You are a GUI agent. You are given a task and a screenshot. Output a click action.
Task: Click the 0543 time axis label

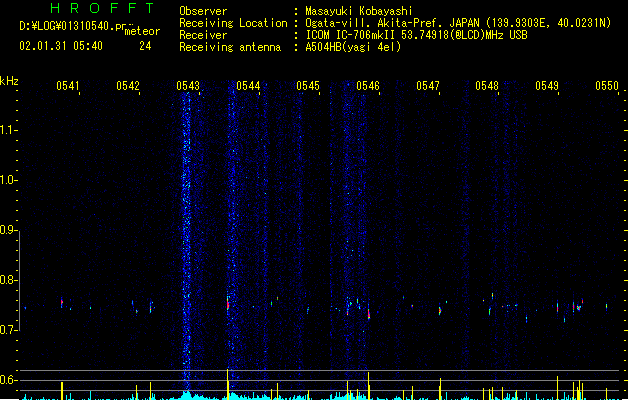pyautogui.click(x=188, y=86)
